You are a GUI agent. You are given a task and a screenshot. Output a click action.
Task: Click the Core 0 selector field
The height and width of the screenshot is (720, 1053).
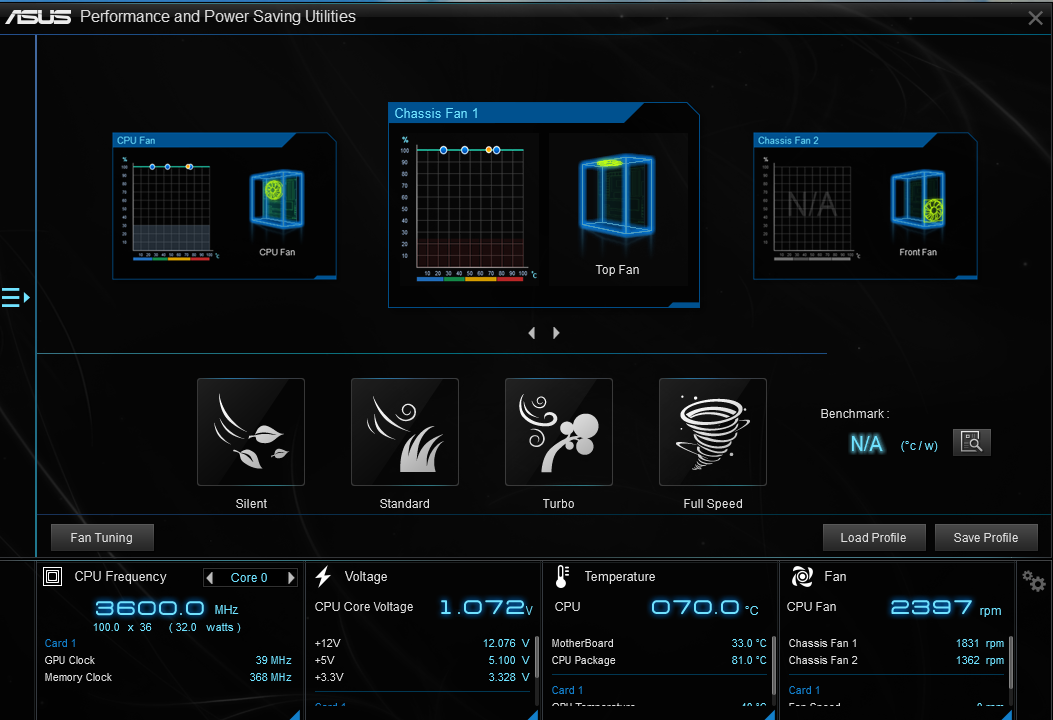click(249, 578)
